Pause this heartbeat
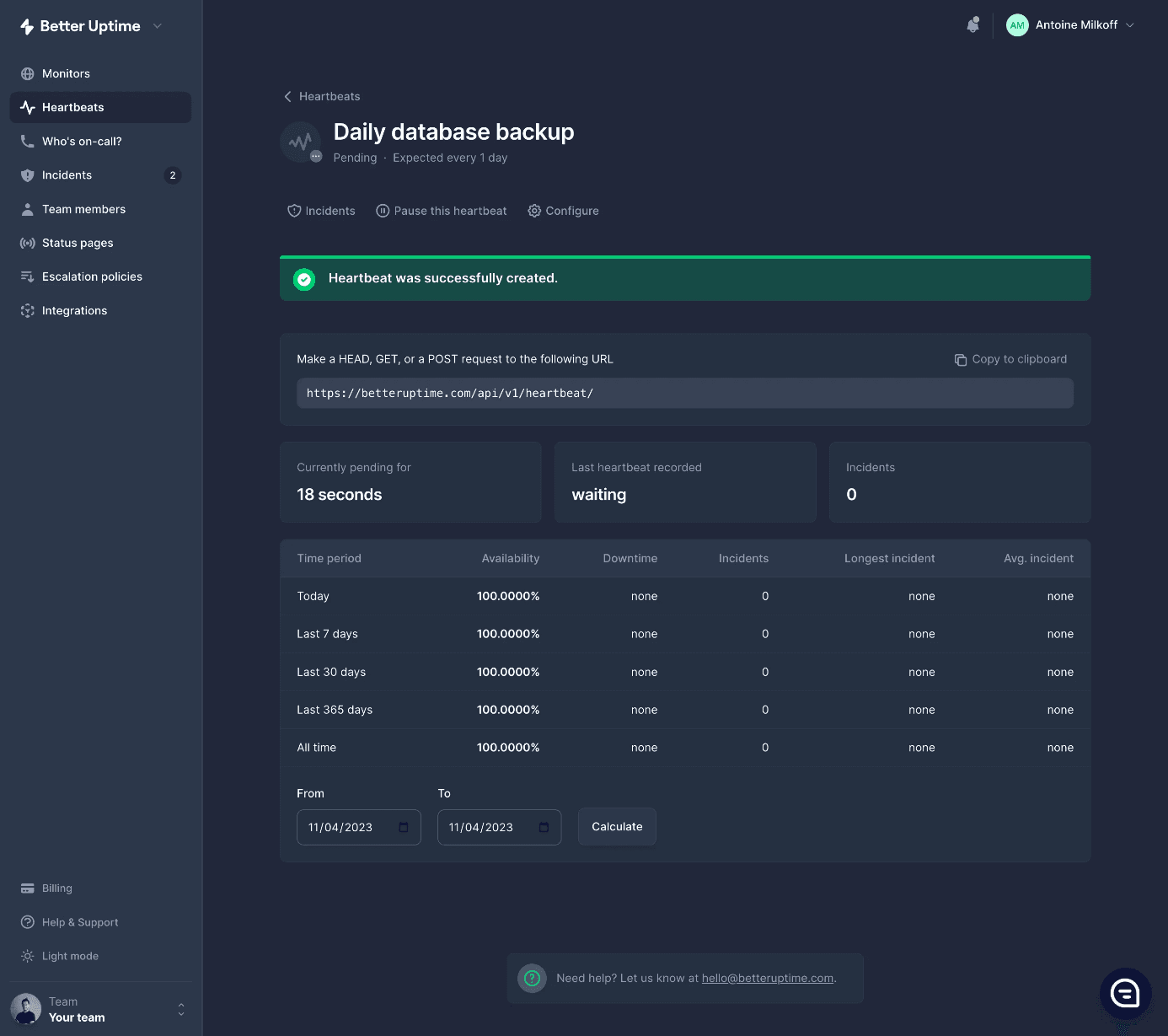1168x1036 pixels. 442,211
